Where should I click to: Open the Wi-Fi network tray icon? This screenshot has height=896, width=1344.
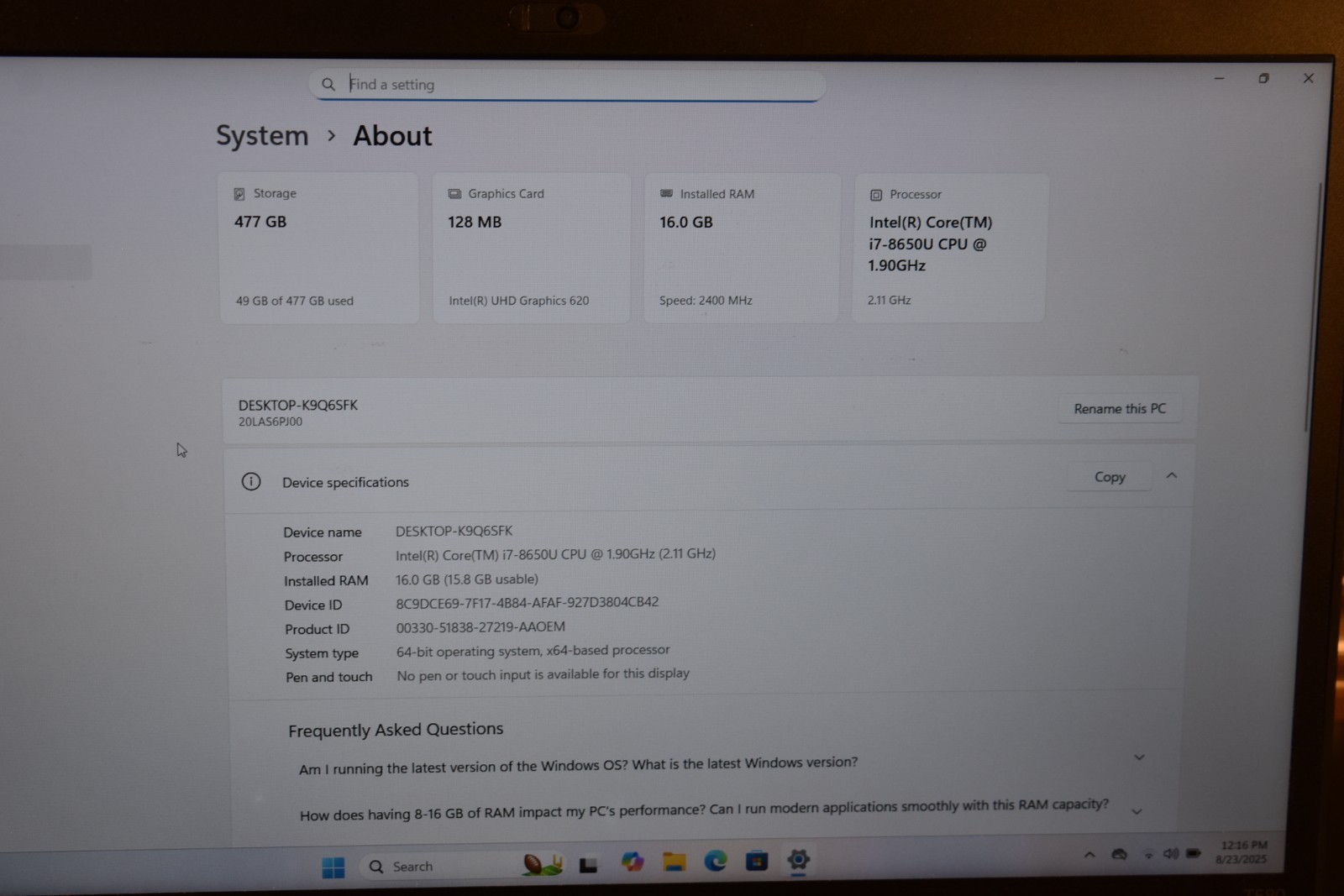1148,855
